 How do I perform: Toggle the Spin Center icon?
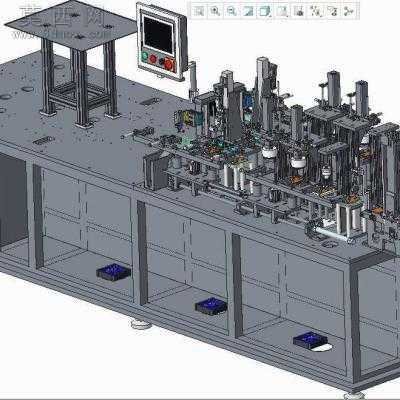point(349,11)
